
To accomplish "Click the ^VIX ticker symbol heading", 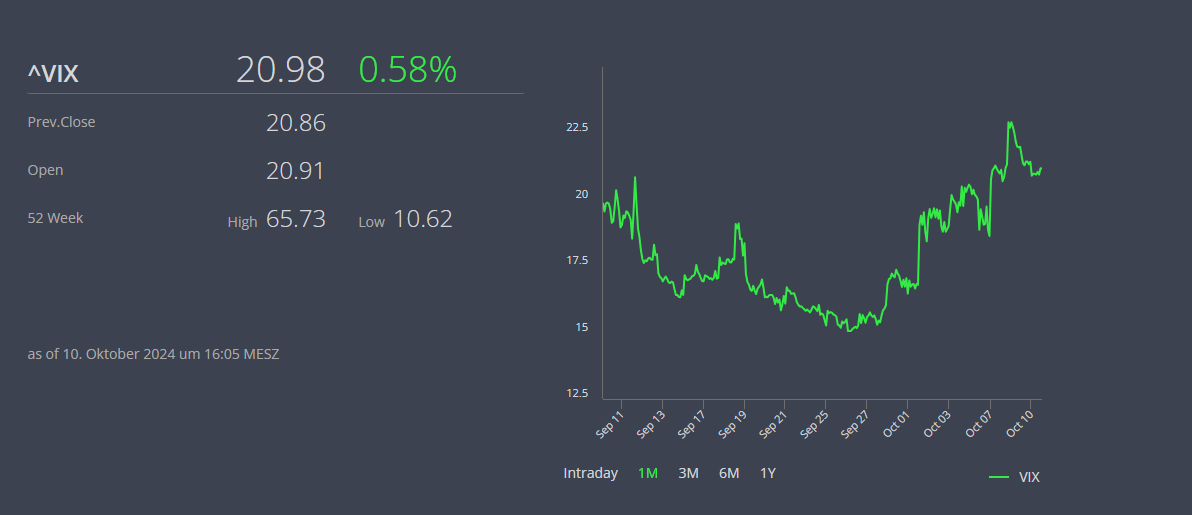I will pyautogui.click(x=53, y=72).
